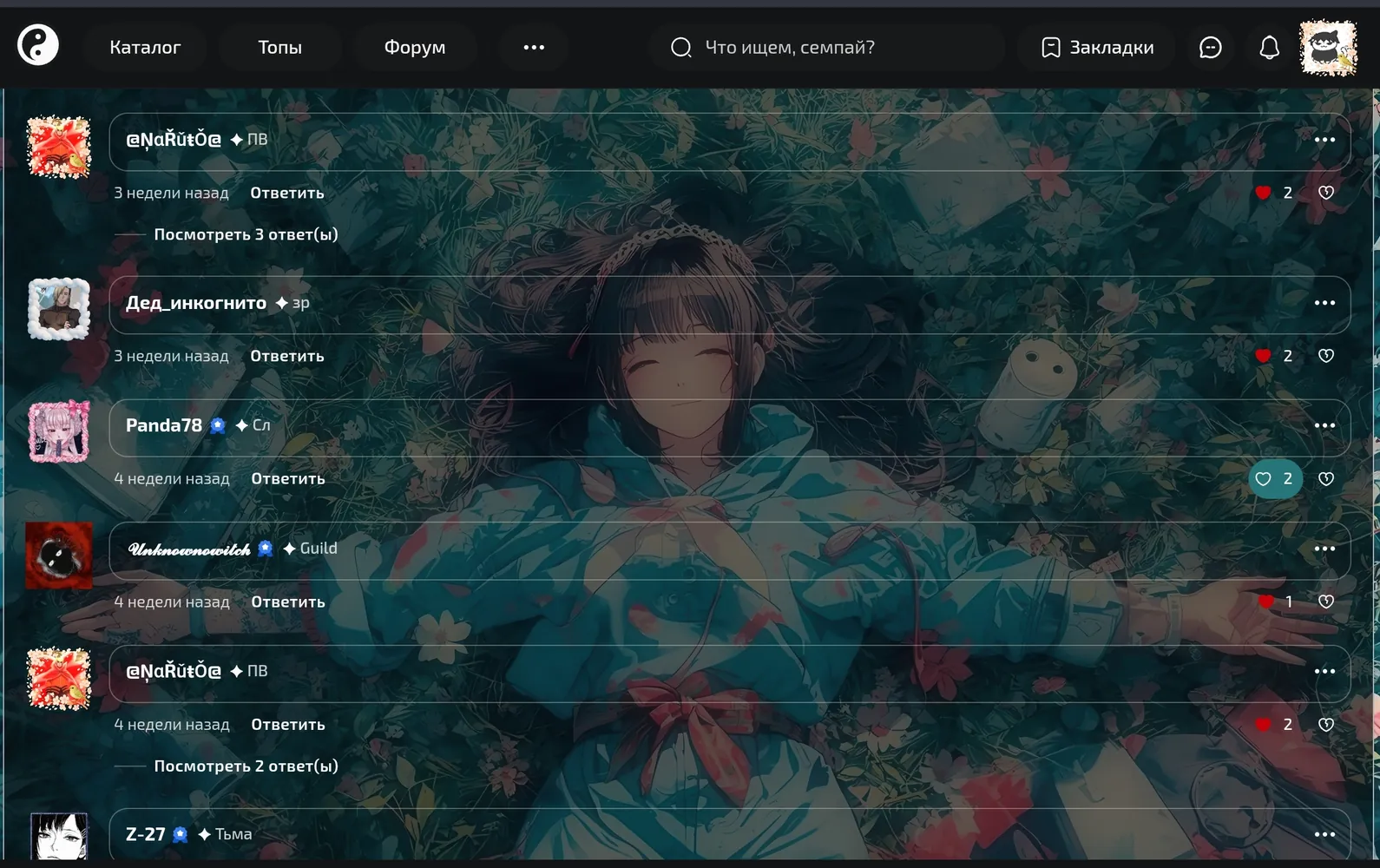Open more options on Panda78 comment
1380x868 pixels.
coord(1324,425)
